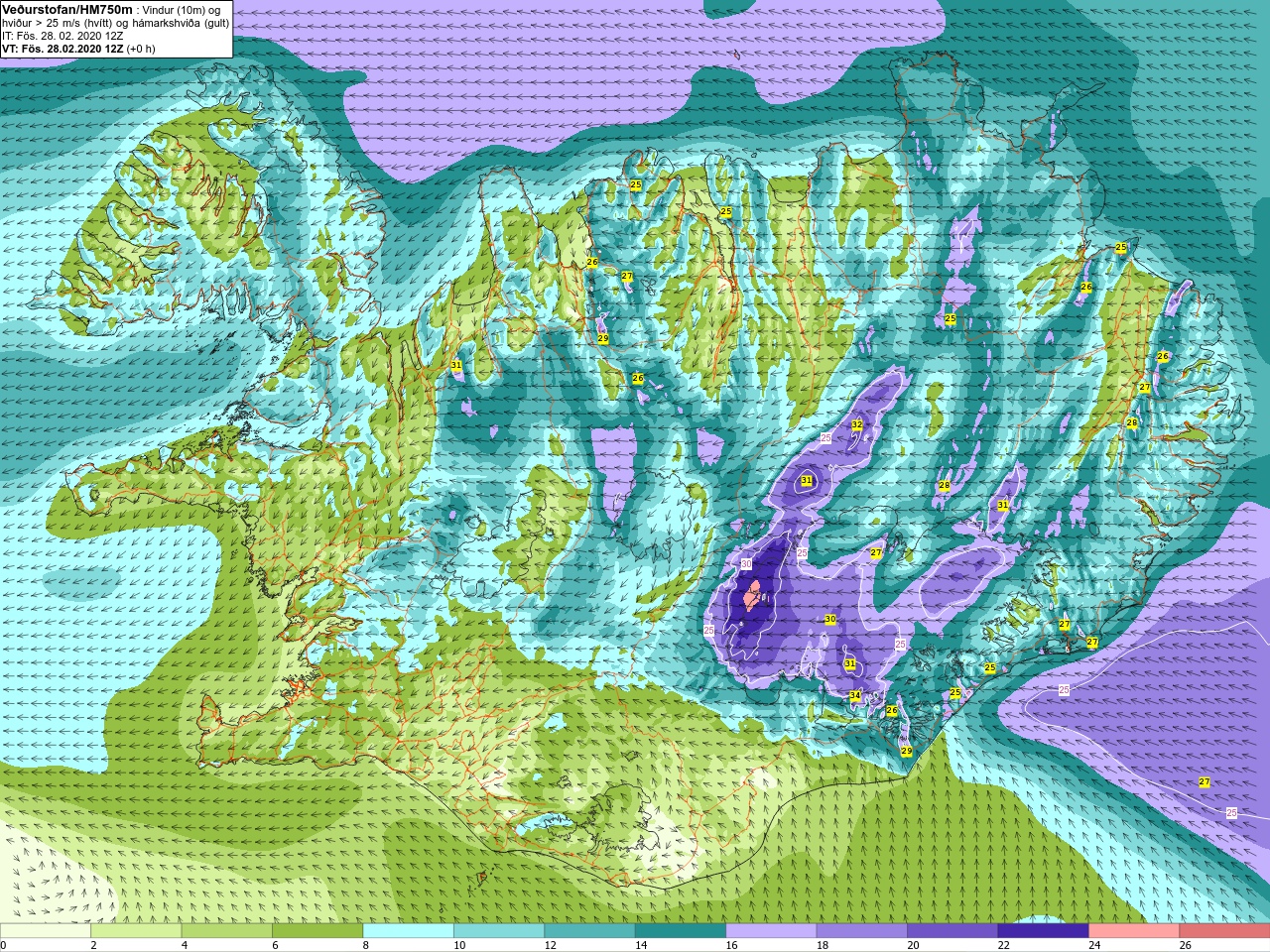Pick the 4–6 m/s green legend swatch
The image size is (1270, 952).
coord(226,931)
